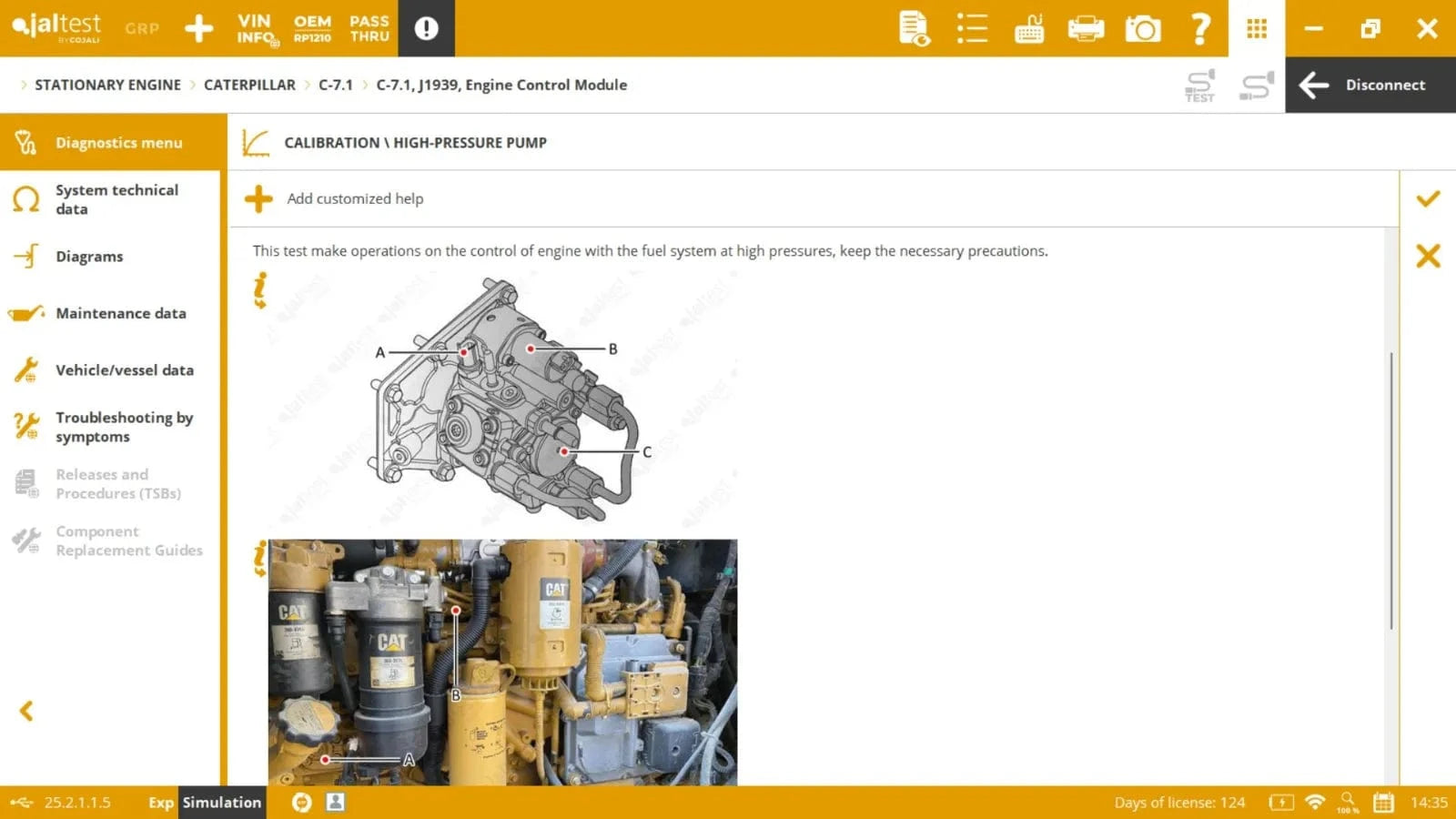Image resolution: width=1456 pixels, height=819 pixels.
Task: Select Maintenance data in the sidebar
Action: click(x=122, y=313)
